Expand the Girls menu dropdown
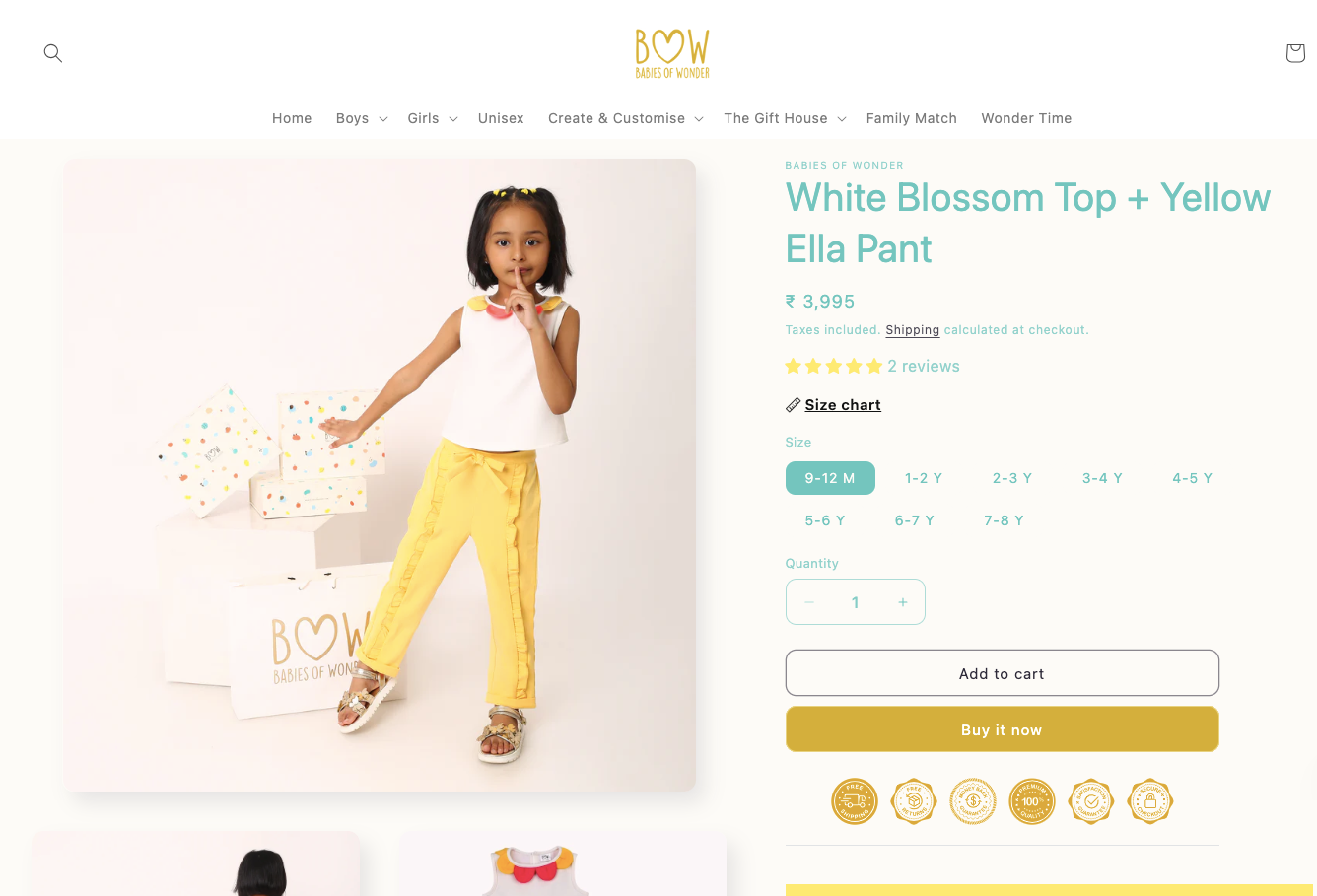The width and height of the screenshot is (1317, 896). click(x=433, y=118)
